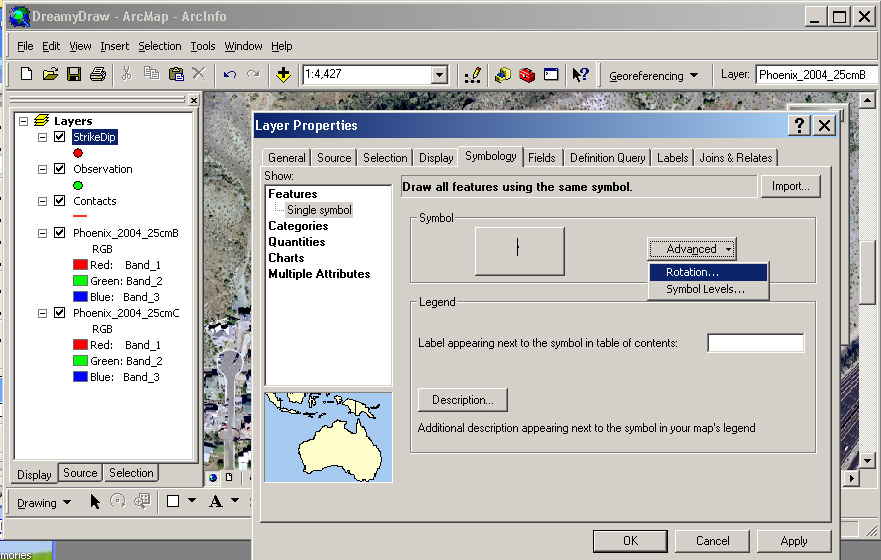Click the Cut scissors icon

pos(126,74)
